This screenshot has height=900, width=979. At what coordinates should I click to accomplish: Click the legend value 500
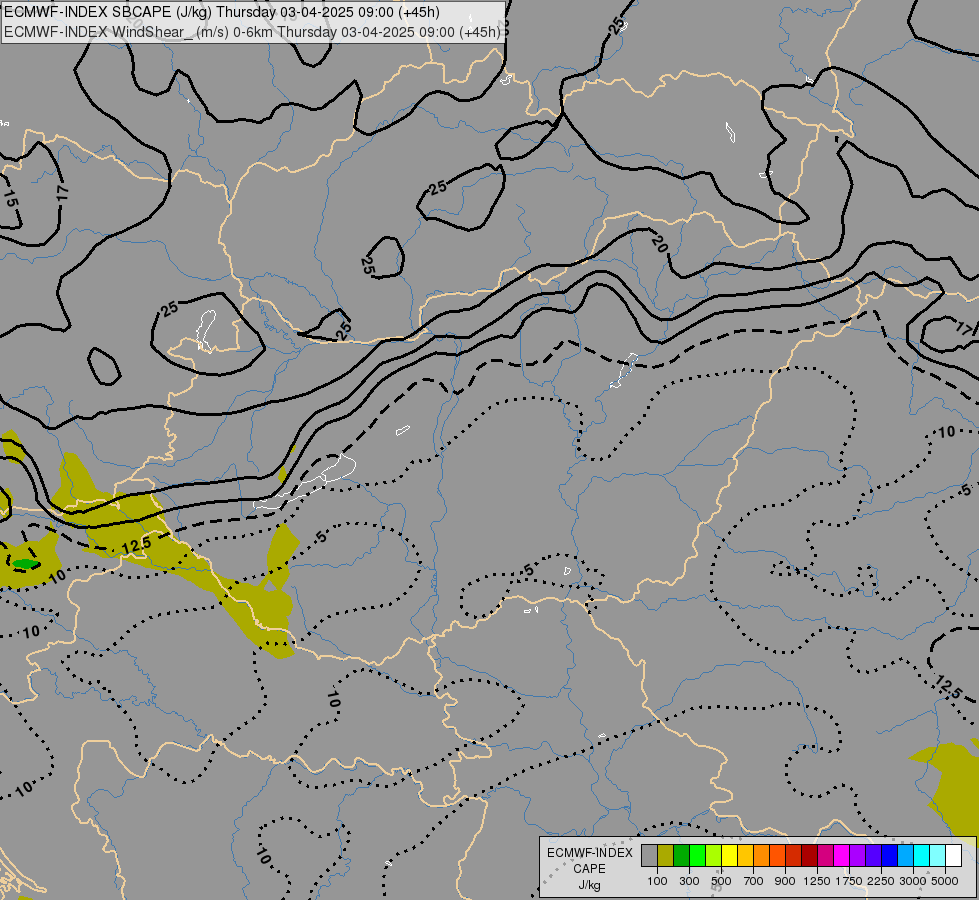click(721, 881)
